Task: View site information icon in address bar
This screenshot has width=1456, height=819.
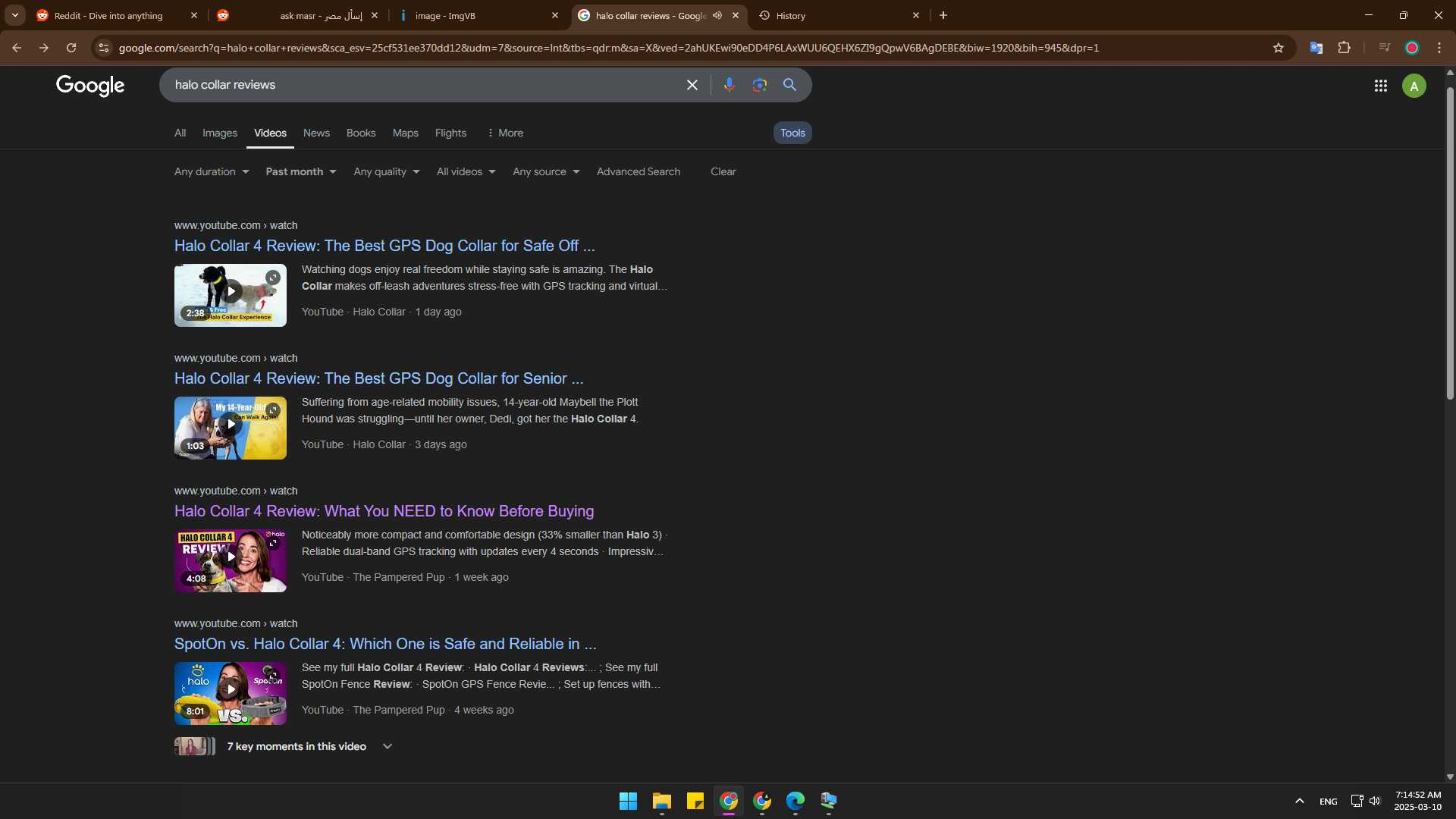Action: [104, 48]
